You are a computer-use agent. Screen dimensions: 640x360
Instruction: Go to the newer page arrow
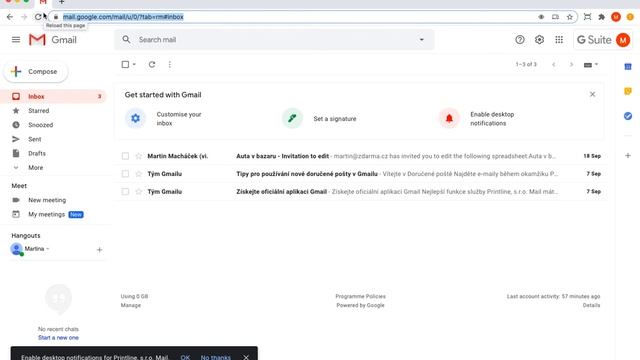553,64
